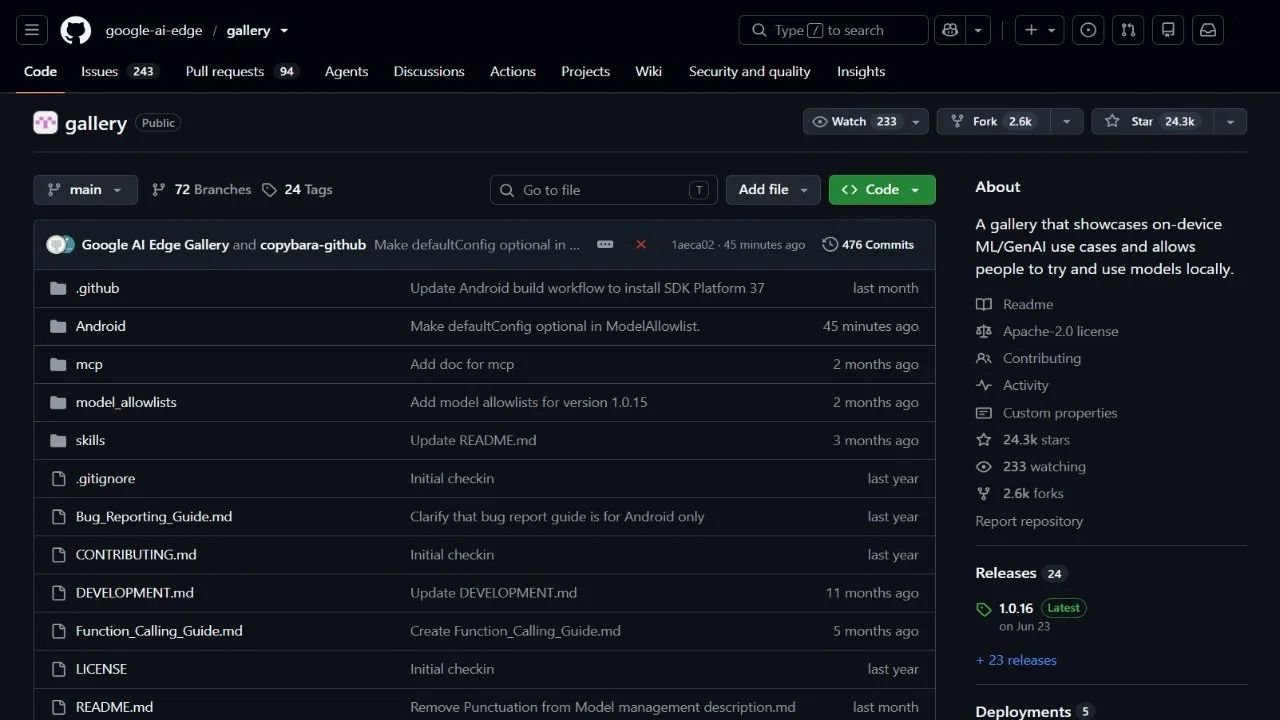
Task: Click the star icon beside 24.3k stars
Action: point(984,440)
